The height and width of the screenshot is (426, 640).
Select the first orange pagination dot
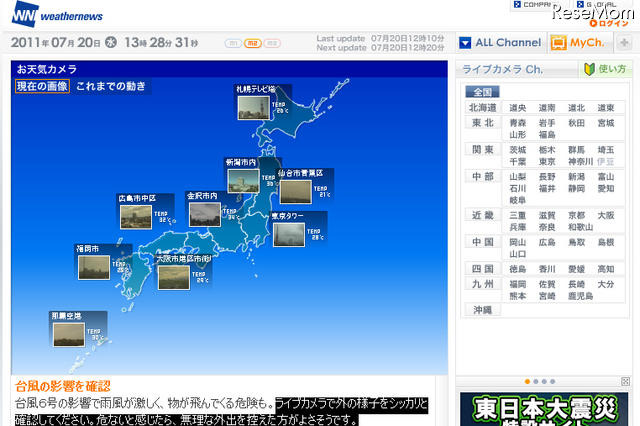coord(527,382)
